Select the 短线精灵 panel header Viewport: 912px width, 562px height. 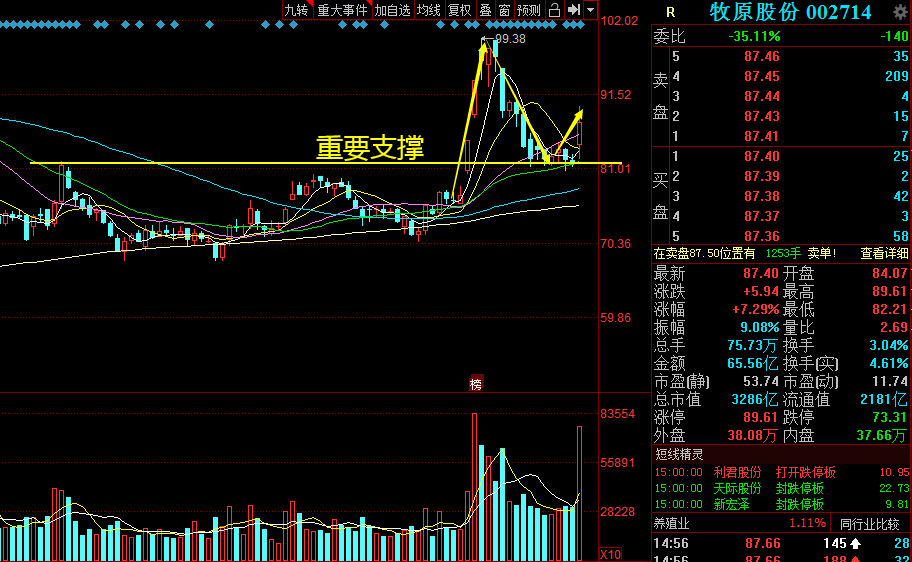click(679, 454)
